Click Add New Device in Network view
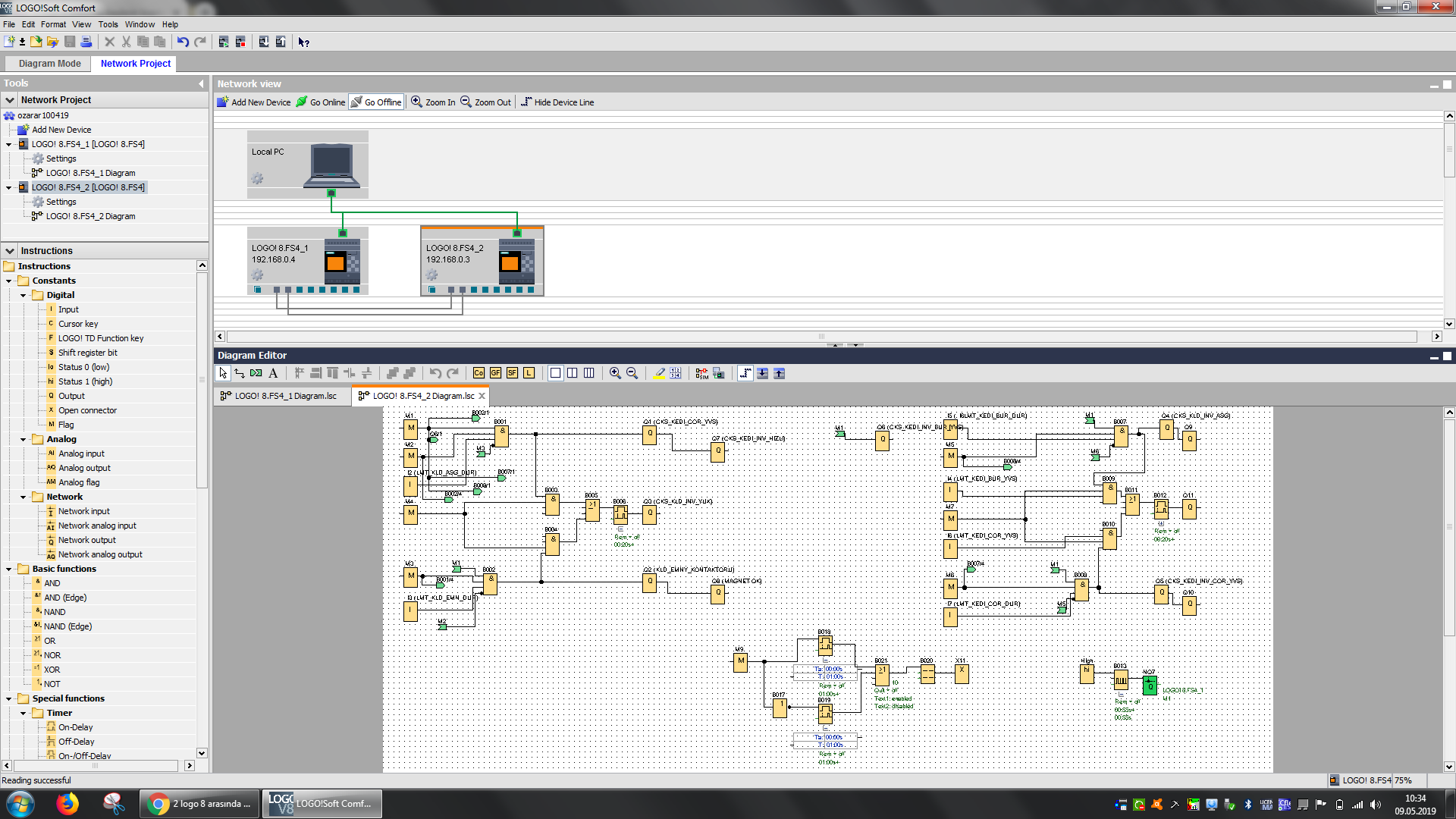1456x819 pixels. click(x=254, y=102)
